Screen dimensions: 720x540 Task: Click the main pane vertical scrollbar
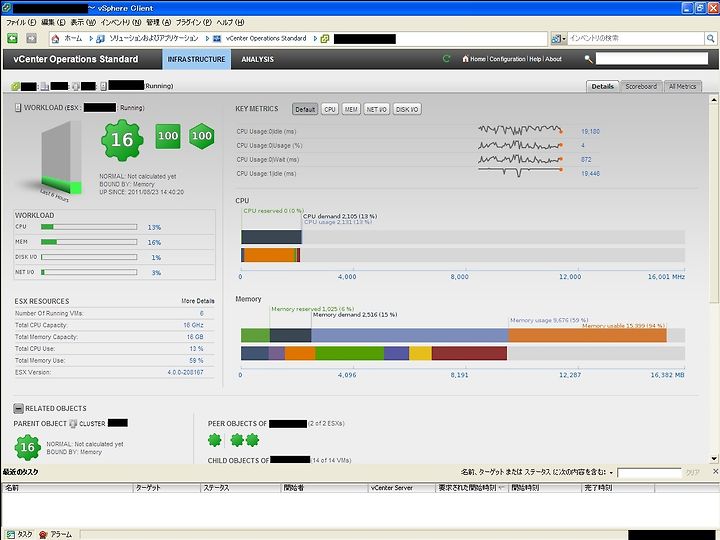[x=714, y=279]
